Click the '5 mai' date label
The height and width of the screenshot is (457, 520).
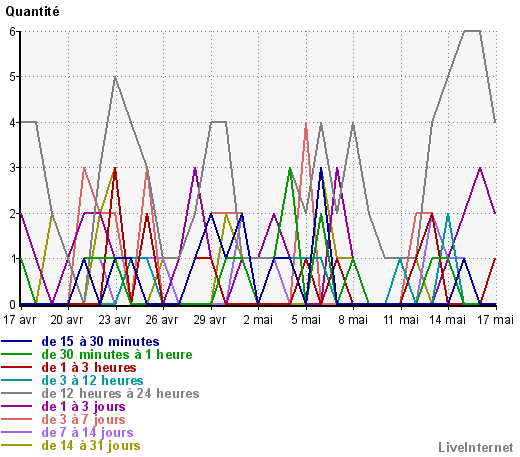306,320
